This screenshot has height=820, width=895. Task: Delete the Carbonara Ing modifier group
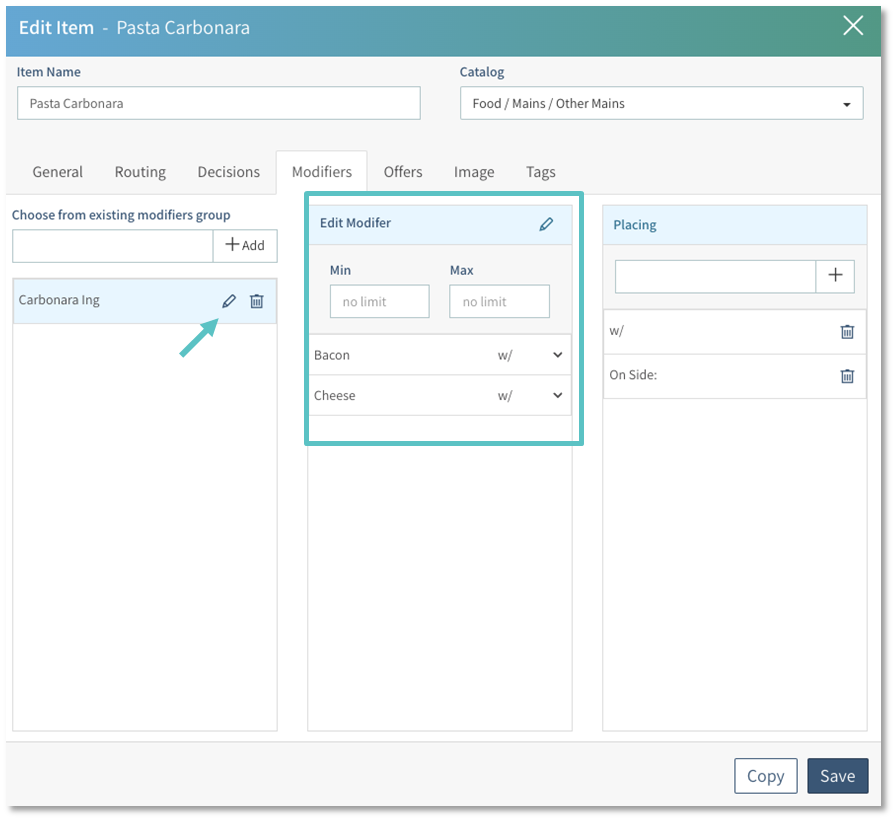(257, 301)
